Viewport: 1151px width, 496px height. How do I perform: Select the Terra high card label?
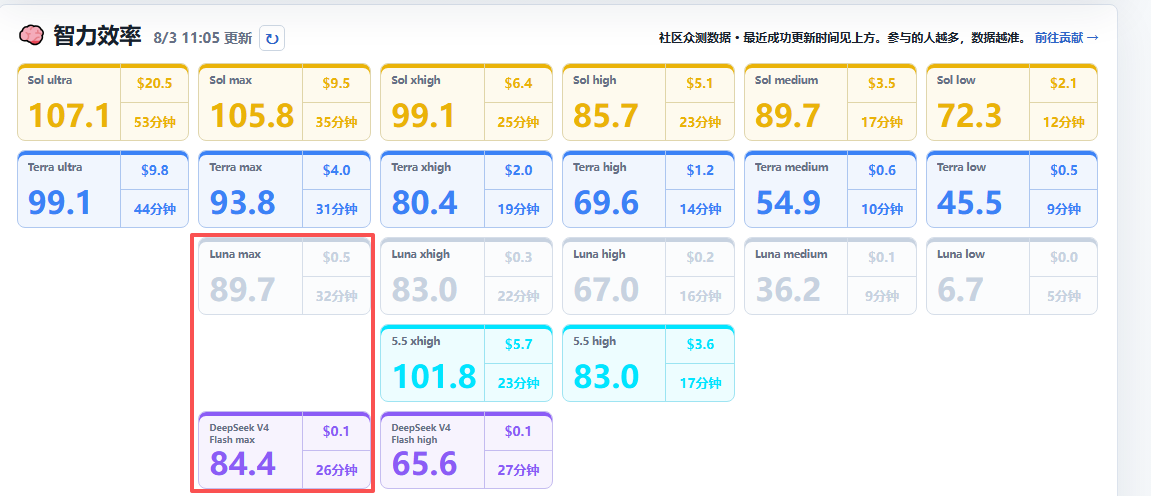pyautogui.click(x=600, y=167)
